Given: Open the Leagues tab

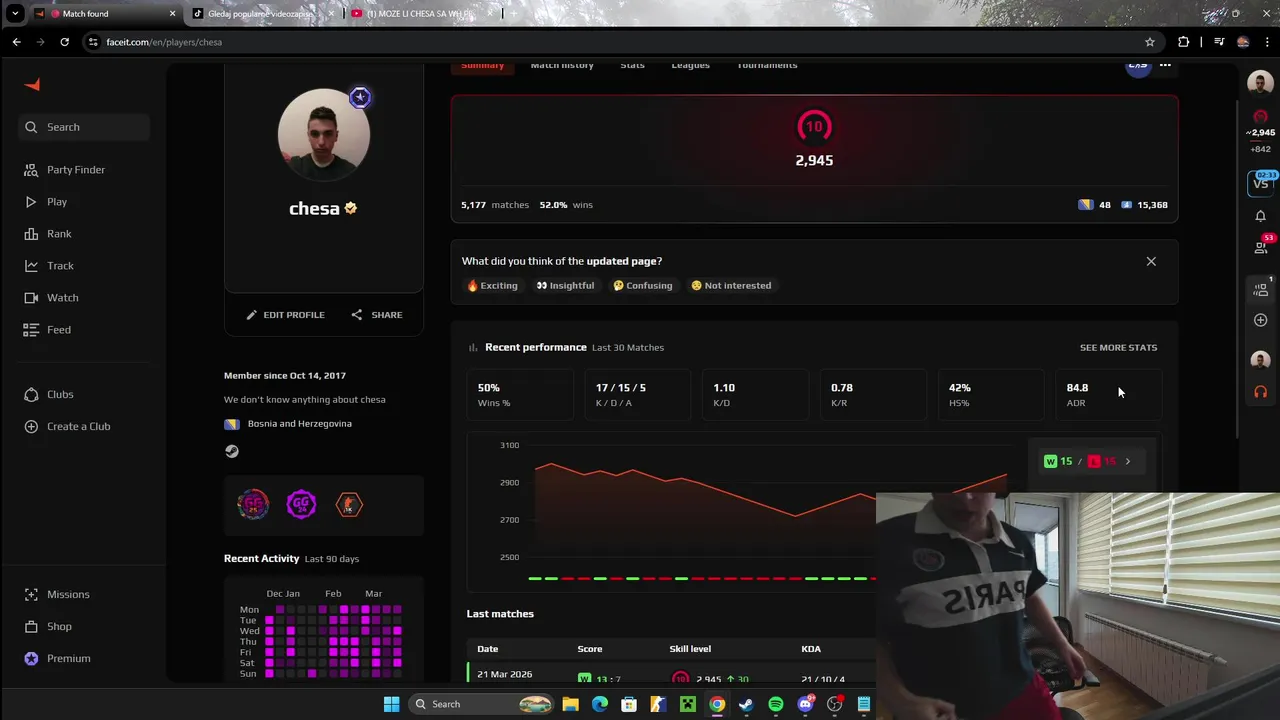Looking at the screenshot, I should (x=690, y=65).
